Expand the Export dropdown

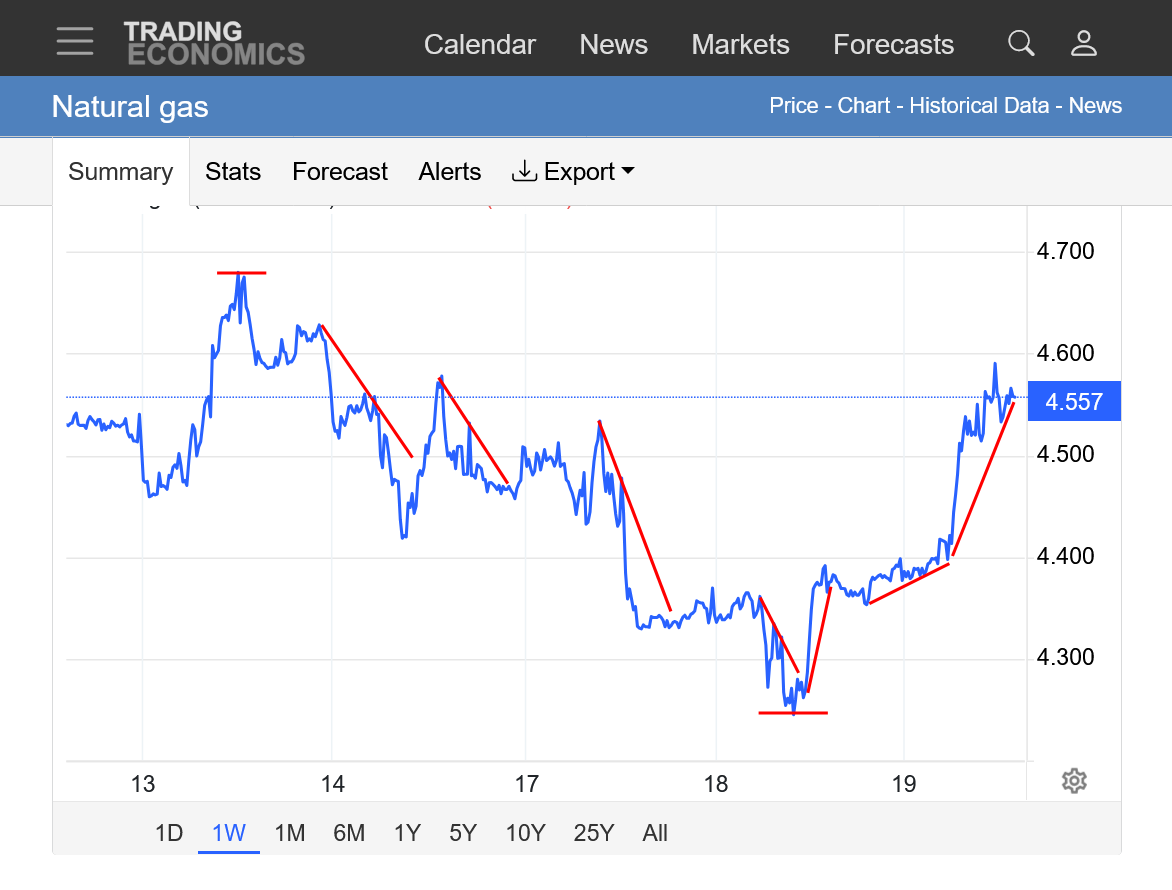[573, 172]
